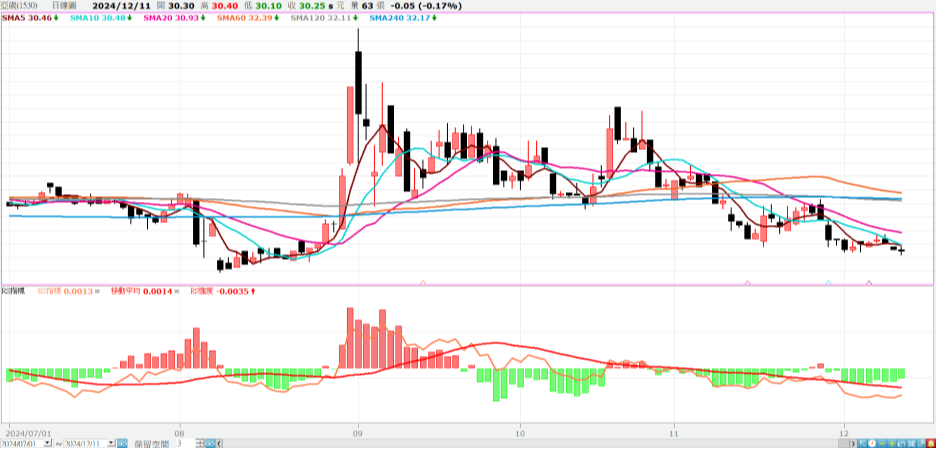Apply reserved space with the second GO button
Viewport: 936px width, 449px height.
click(x=210, y=444)
